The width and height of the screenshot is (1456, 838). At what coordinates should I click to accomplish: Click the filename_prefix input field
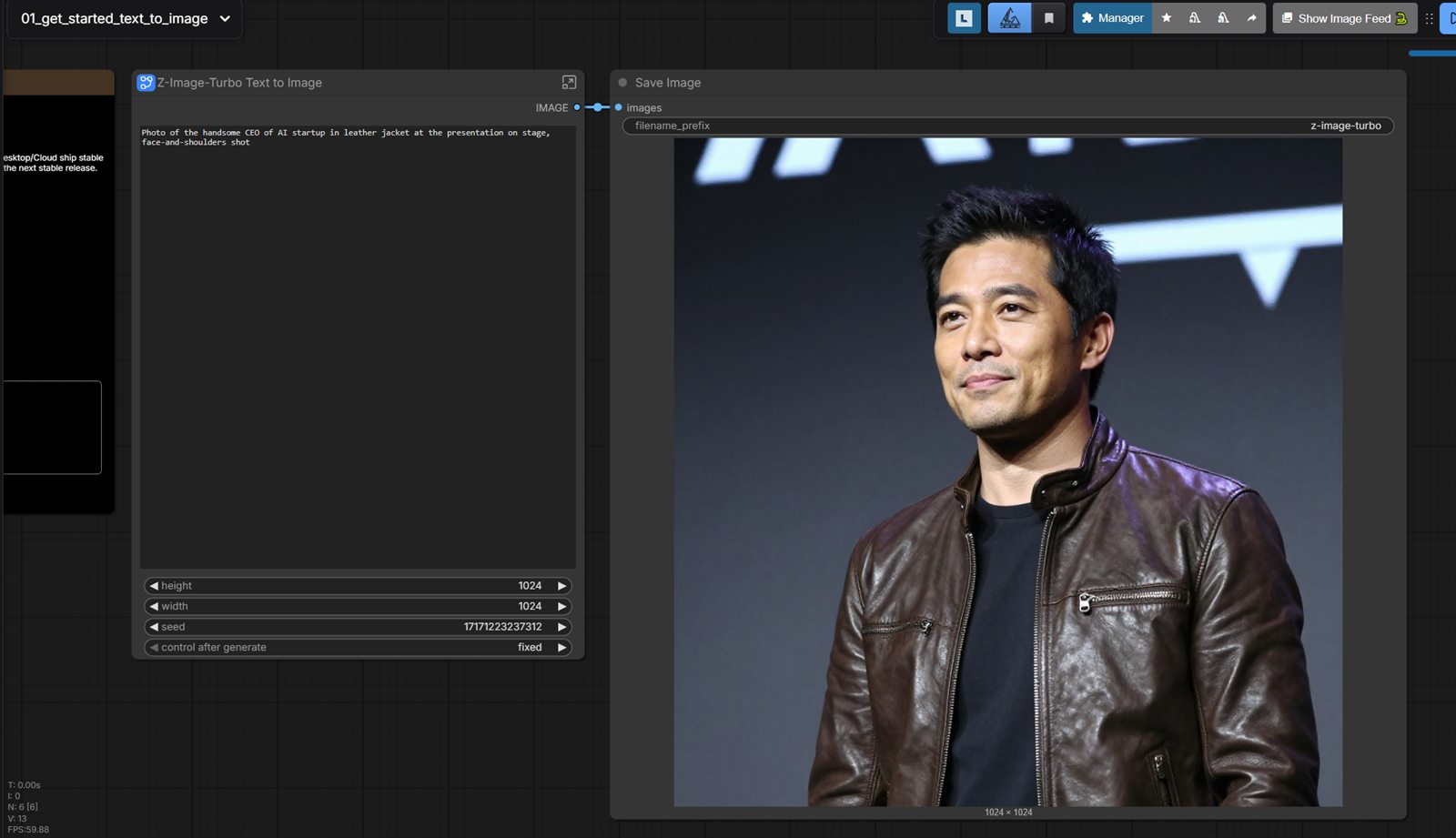(x=1007, y=126)
